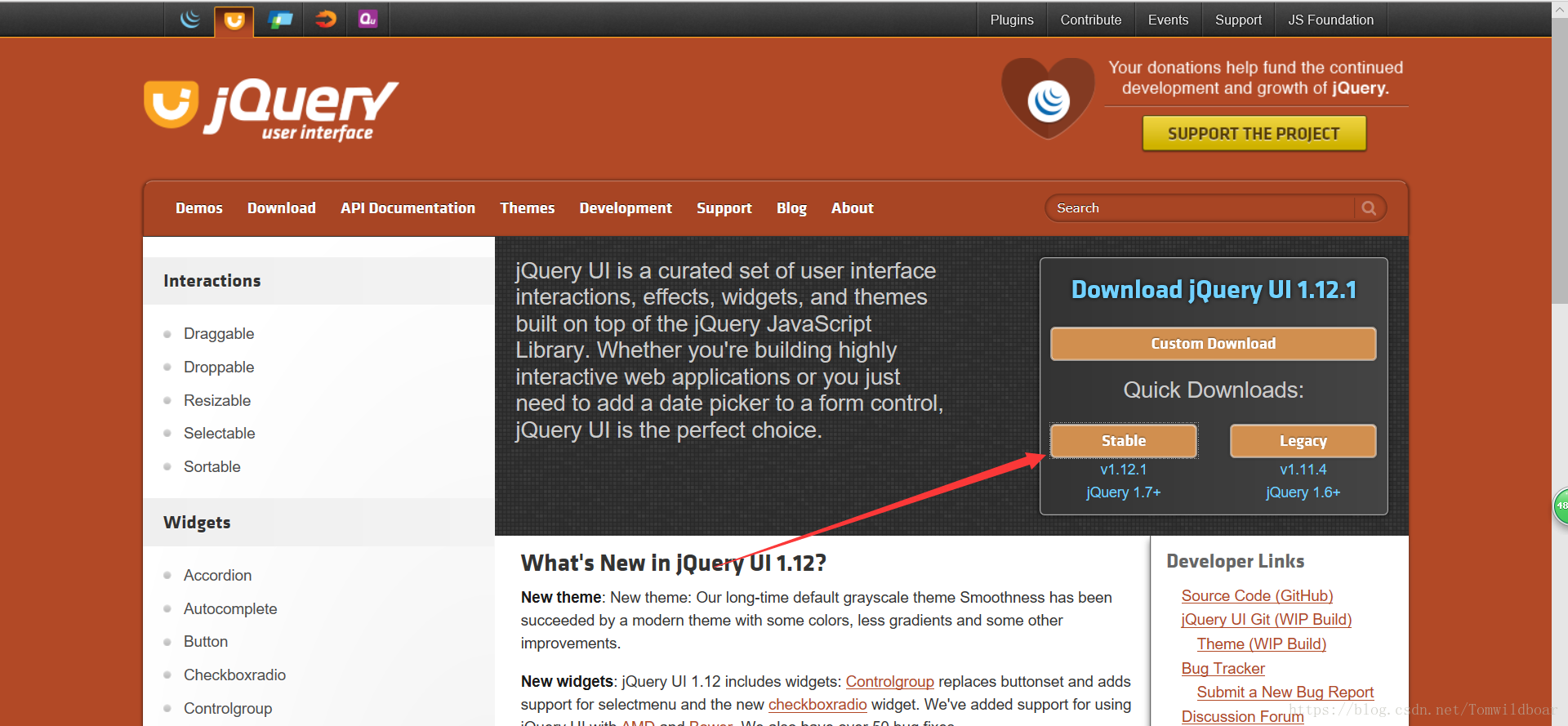Open the Sizzle flame icon in top bar

(325, 20)
